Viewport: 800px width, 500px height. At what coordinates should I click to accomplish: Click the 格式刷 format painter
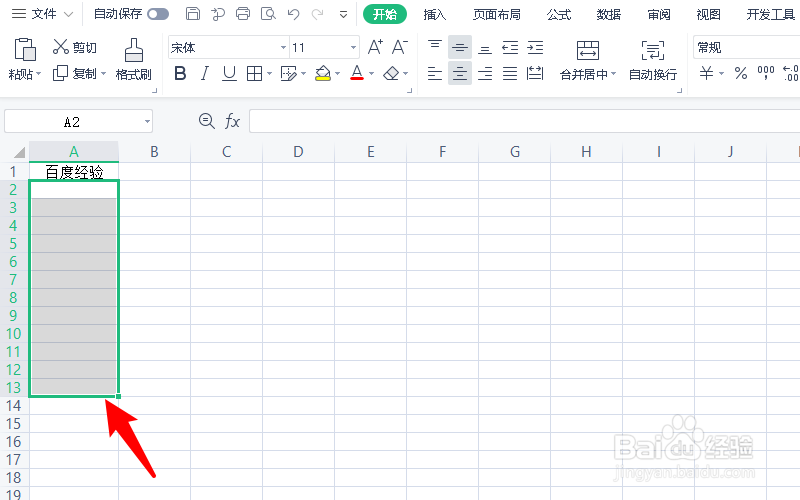click(134, 60)
